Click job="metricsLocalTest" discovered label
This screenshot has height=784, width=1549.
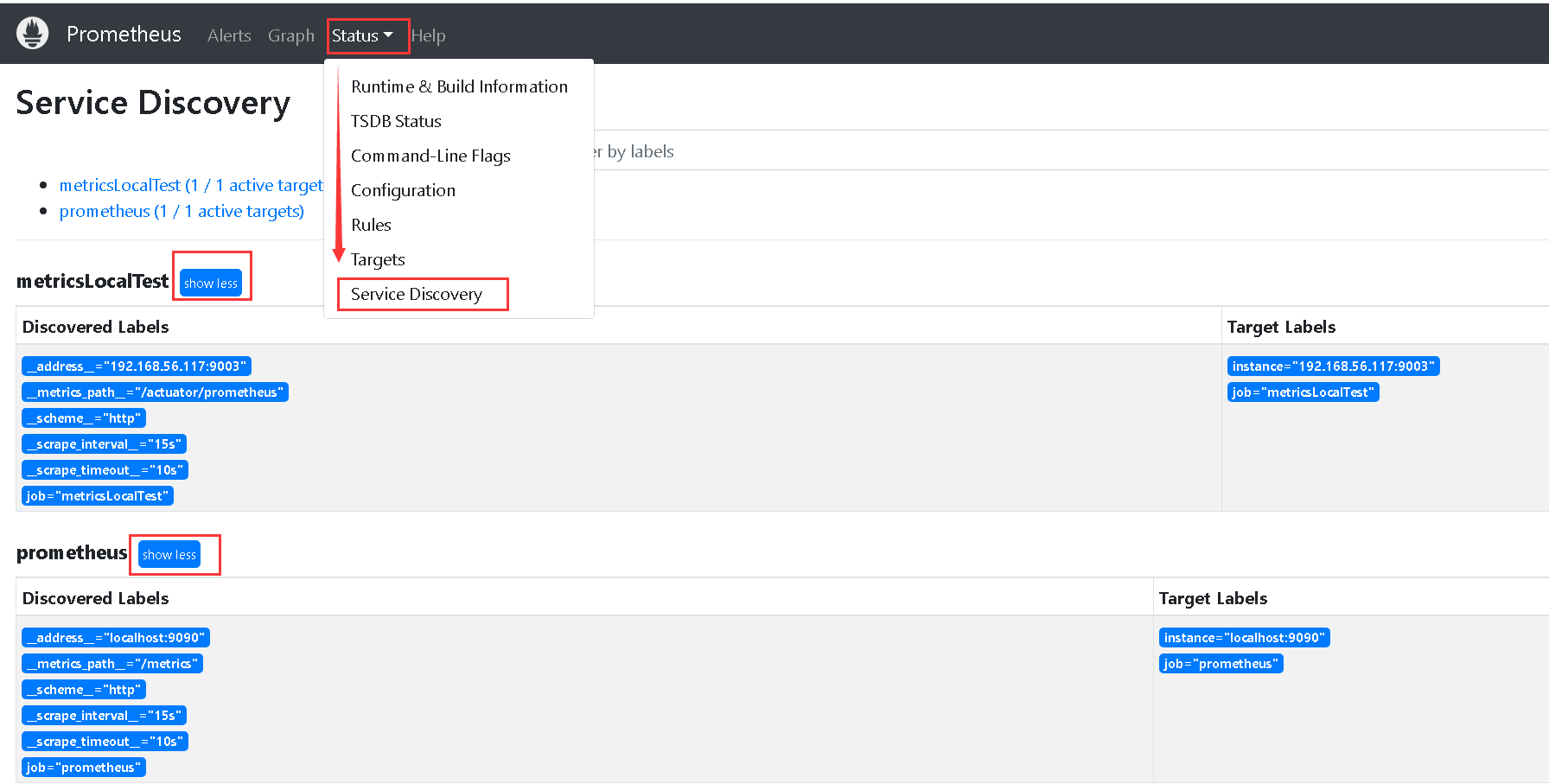(x=98, y=496)
